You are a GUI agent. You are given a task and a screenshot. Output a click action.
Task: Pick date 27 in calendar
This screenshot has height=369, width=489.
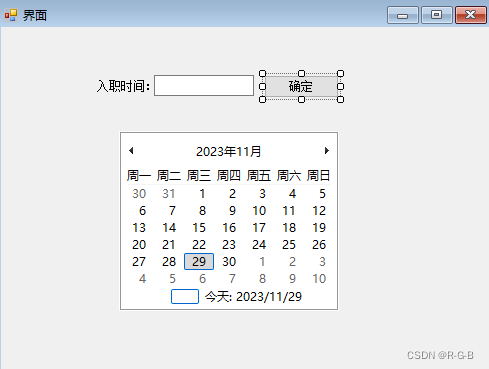pyautogui.click(x=139, y=262)
